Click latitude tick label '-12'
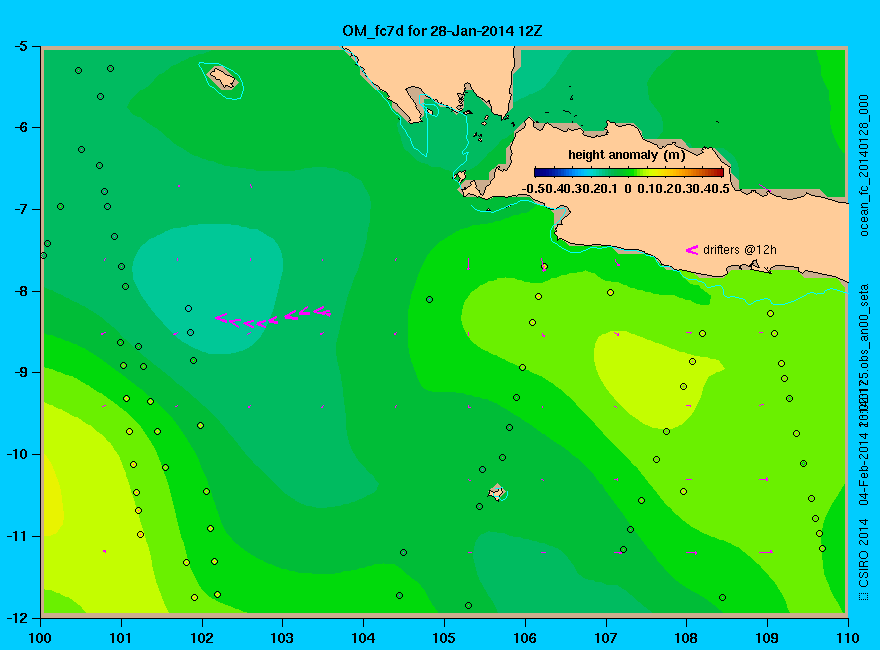The image size is (880, 650). click(16, 617)
